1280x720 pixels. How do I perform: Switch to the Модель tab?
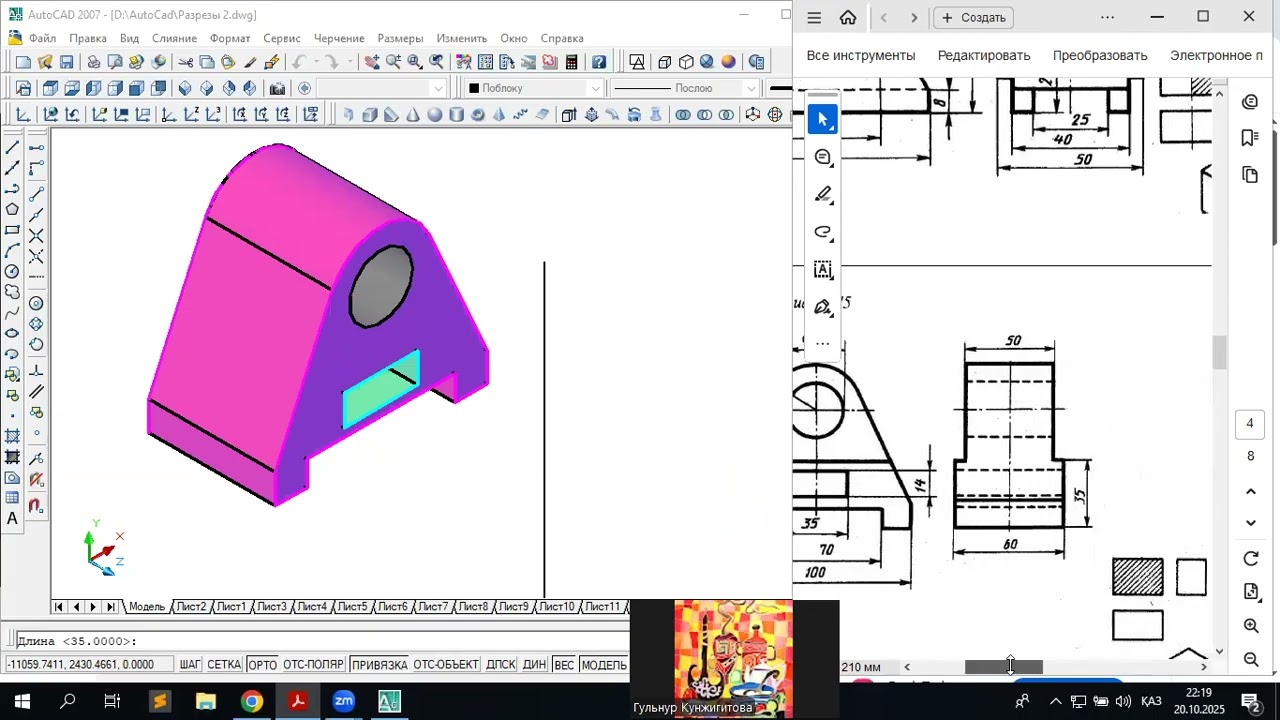point(147,607)
